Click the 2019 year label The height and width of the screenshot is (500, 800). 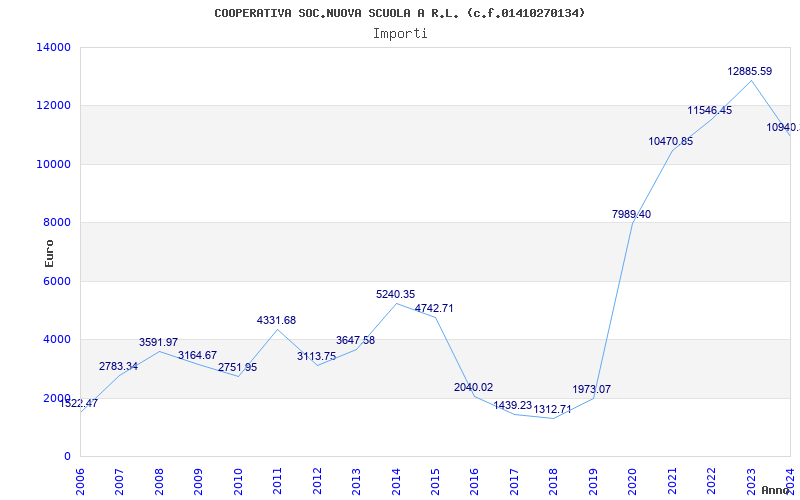pos(593,481)
